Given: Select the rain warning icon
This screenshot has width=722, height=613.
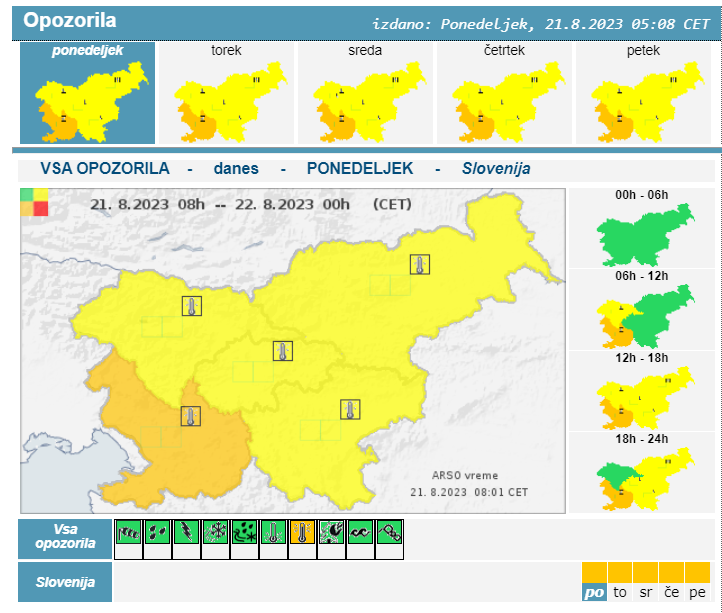Looking at the screenshot, I should 158,533.
